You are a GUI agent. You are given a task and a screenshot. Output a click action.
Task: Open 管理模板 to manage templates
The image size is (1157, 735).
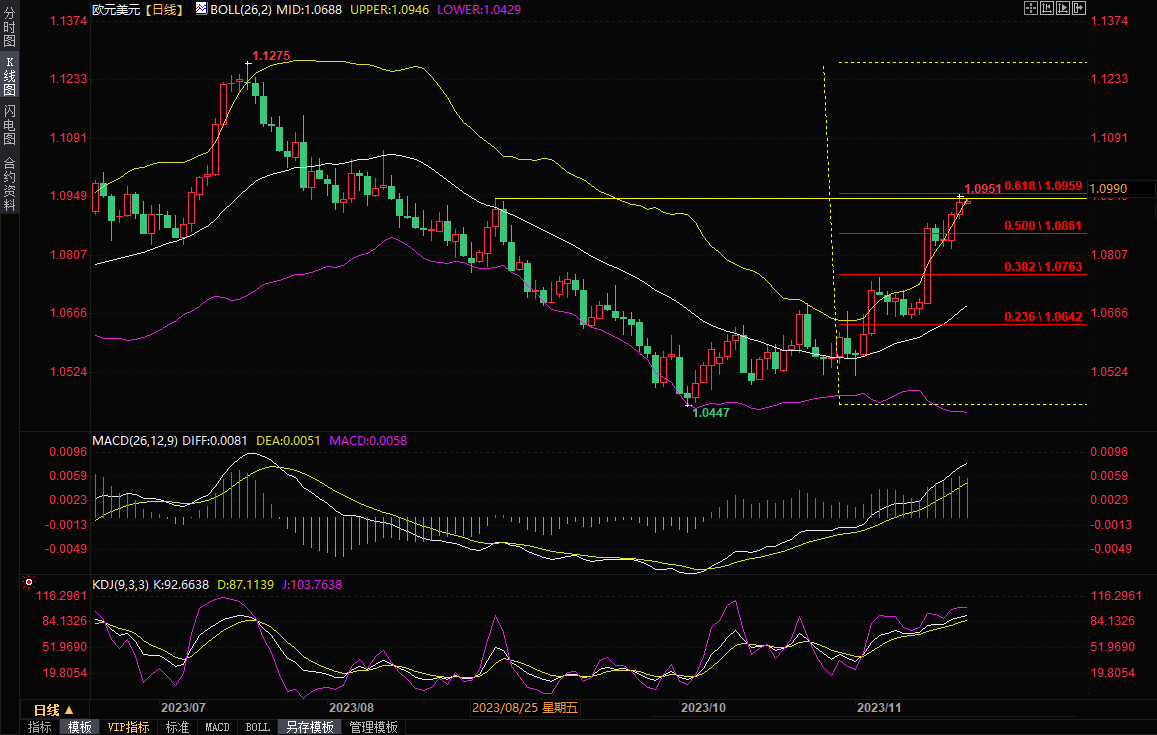(373, 727)
